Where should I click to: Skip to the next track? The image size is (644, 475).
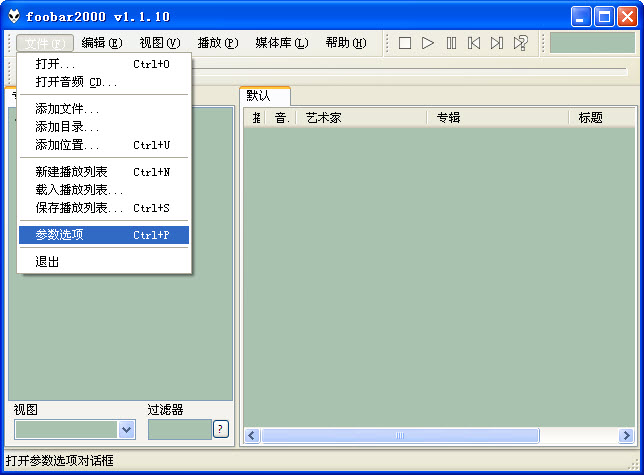coord(497,43)
